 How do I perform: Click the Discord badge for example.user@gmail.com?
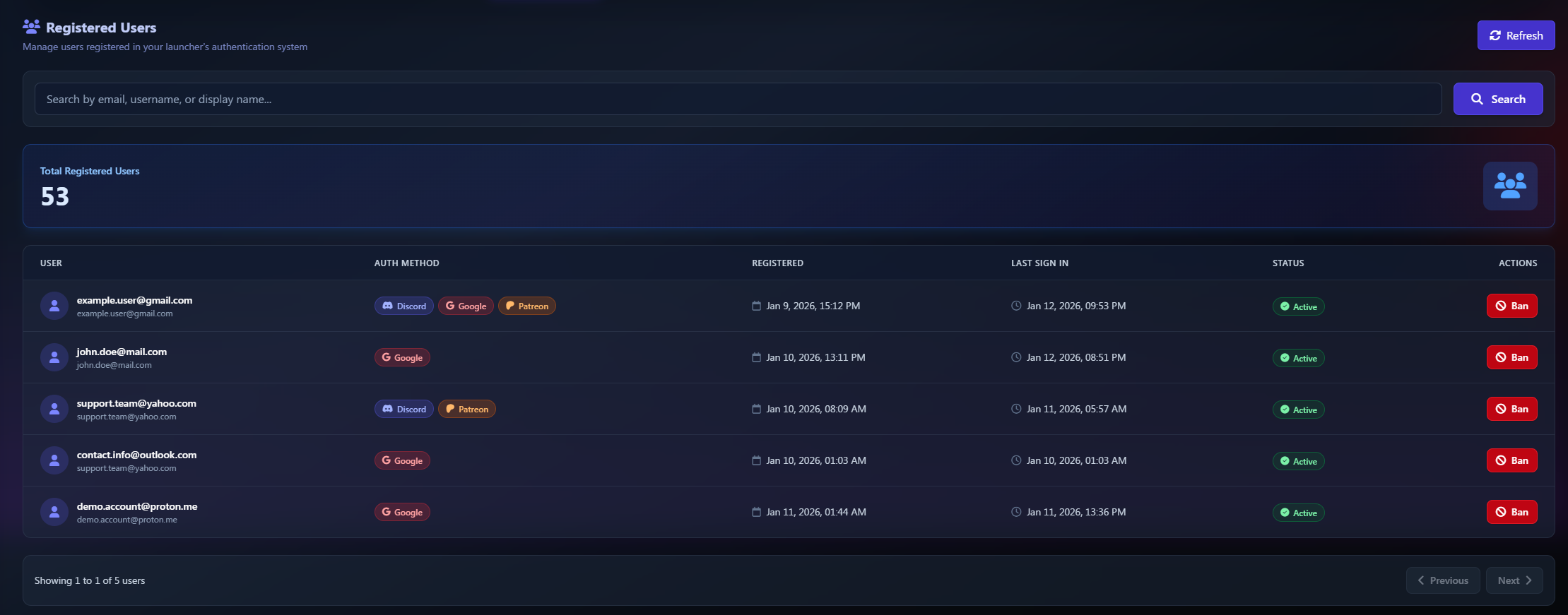pos(403,306)
